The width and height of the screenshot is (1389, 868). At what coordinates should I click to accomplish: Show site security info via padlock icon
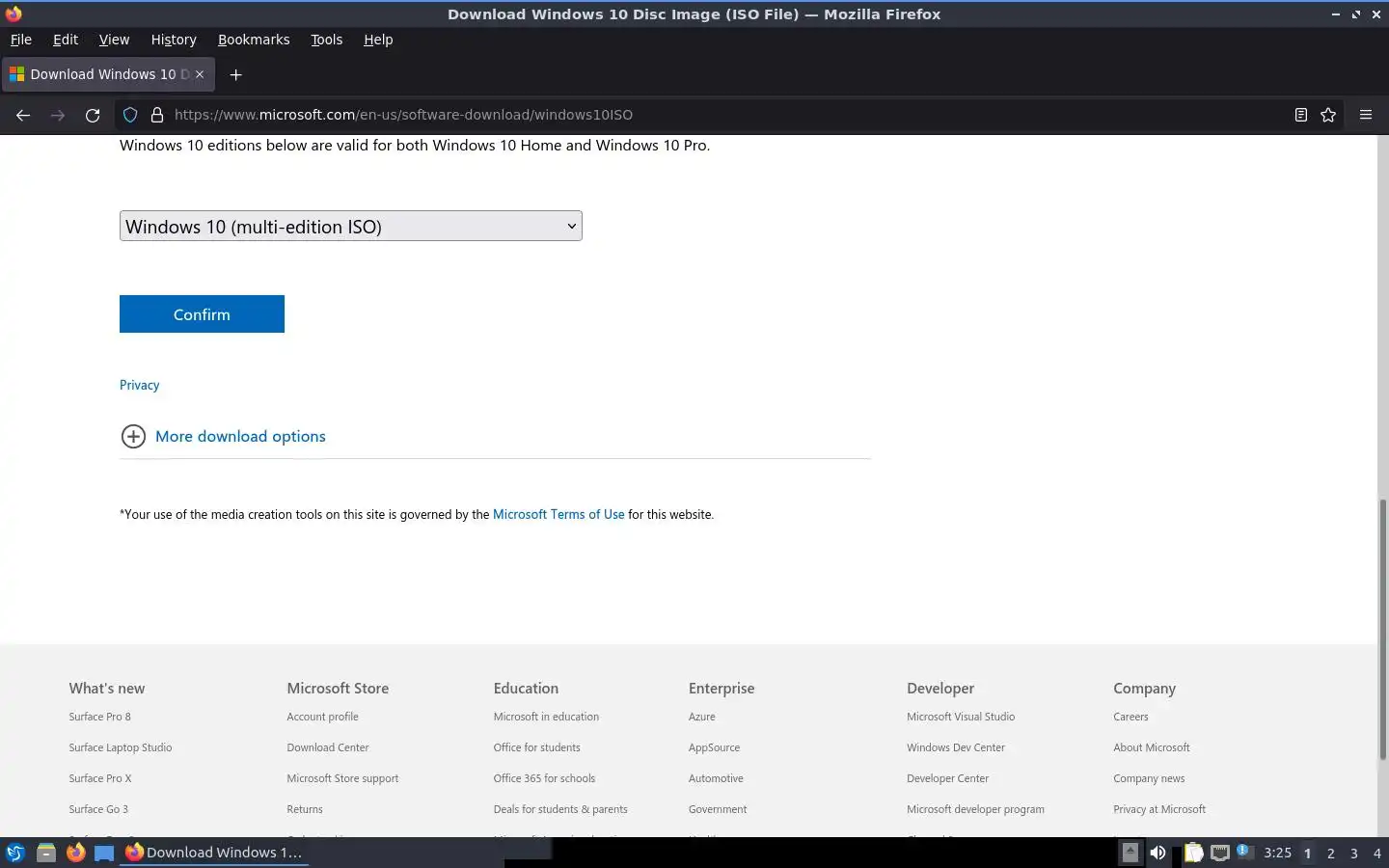157,115
